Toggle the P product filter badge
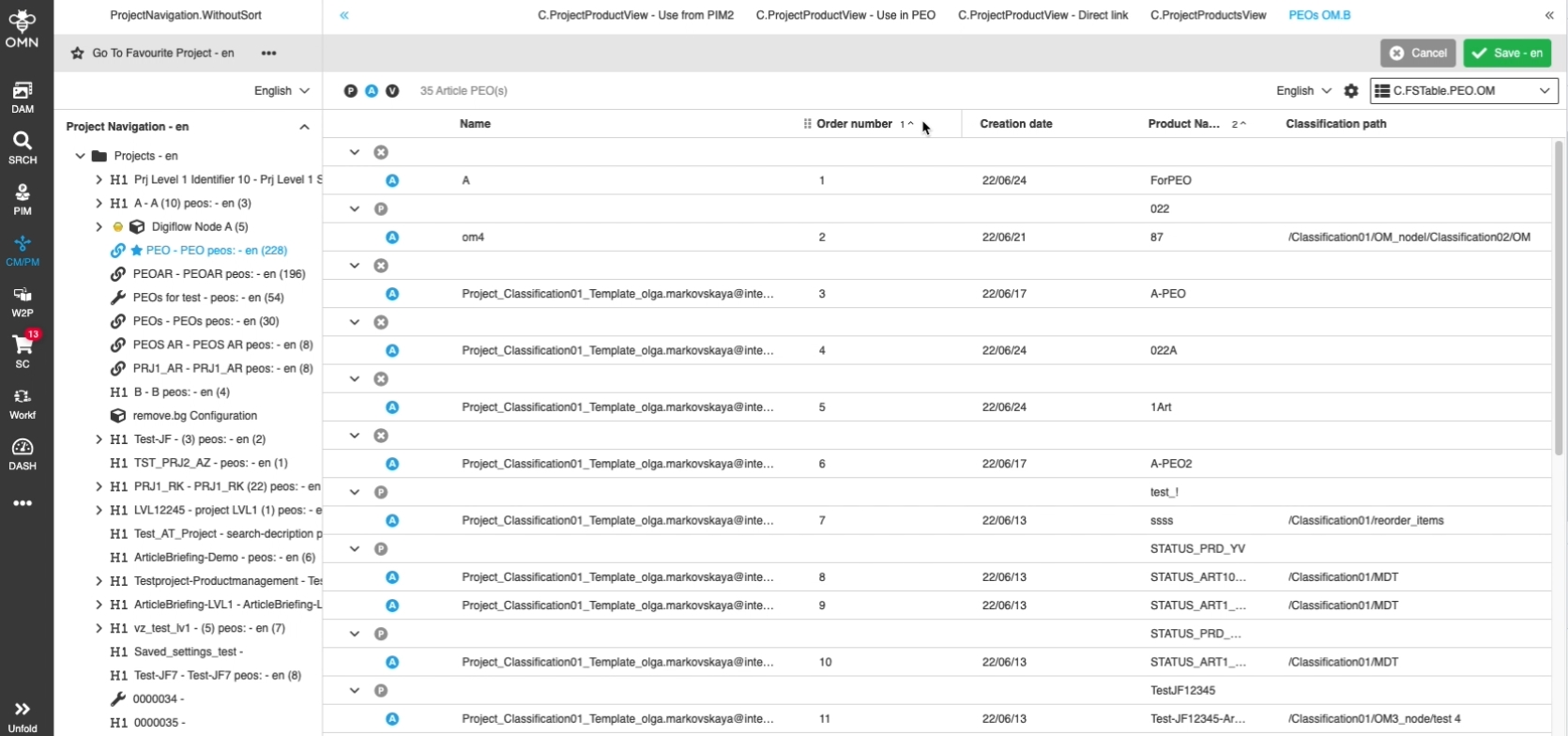Viewport: 1568px width, 736px height. (x=351, y=91)
